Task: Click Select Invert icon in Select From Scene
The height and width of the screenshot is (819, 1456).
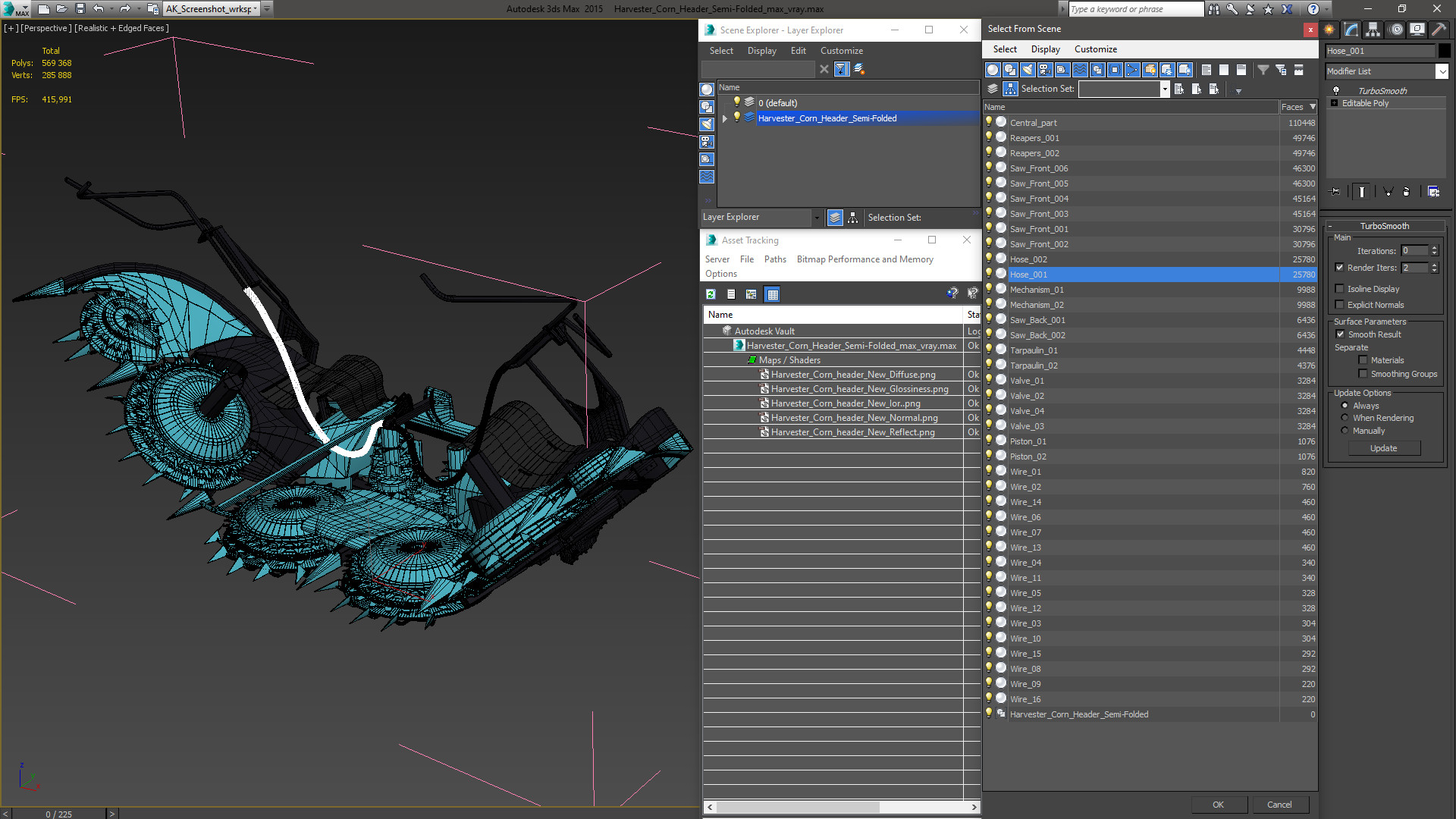Action: (x=1241, y=70)
